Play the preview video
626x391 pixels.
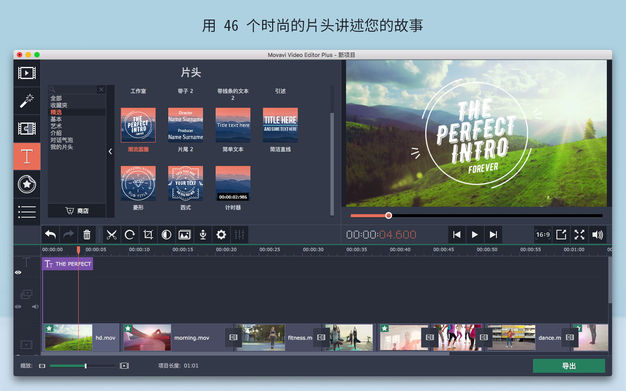[475, 235]
